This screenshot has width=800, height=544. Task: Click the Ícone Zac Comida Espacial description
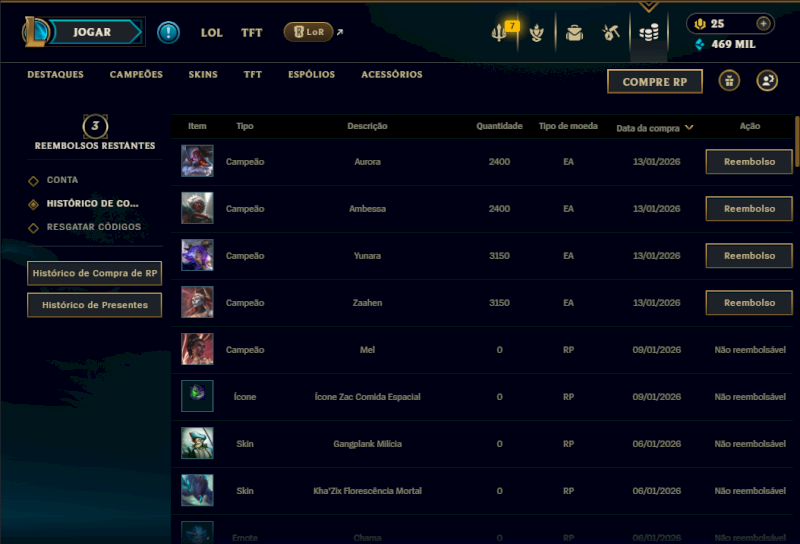367,397
